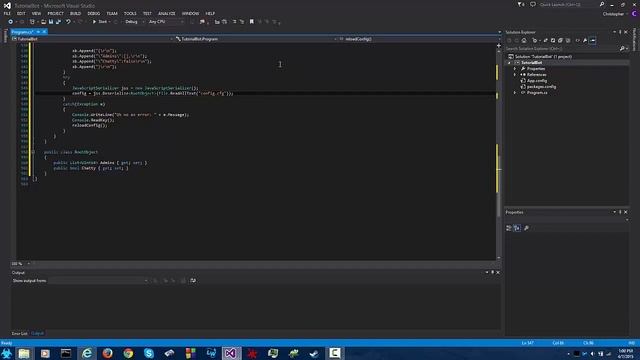Click the Start debugging play button

(x=94, y=22)
